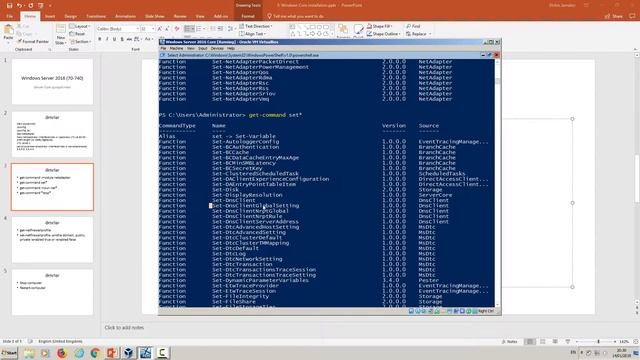Toggle bold formatting
The image size is (640, 360).
[x=100, y=39]
